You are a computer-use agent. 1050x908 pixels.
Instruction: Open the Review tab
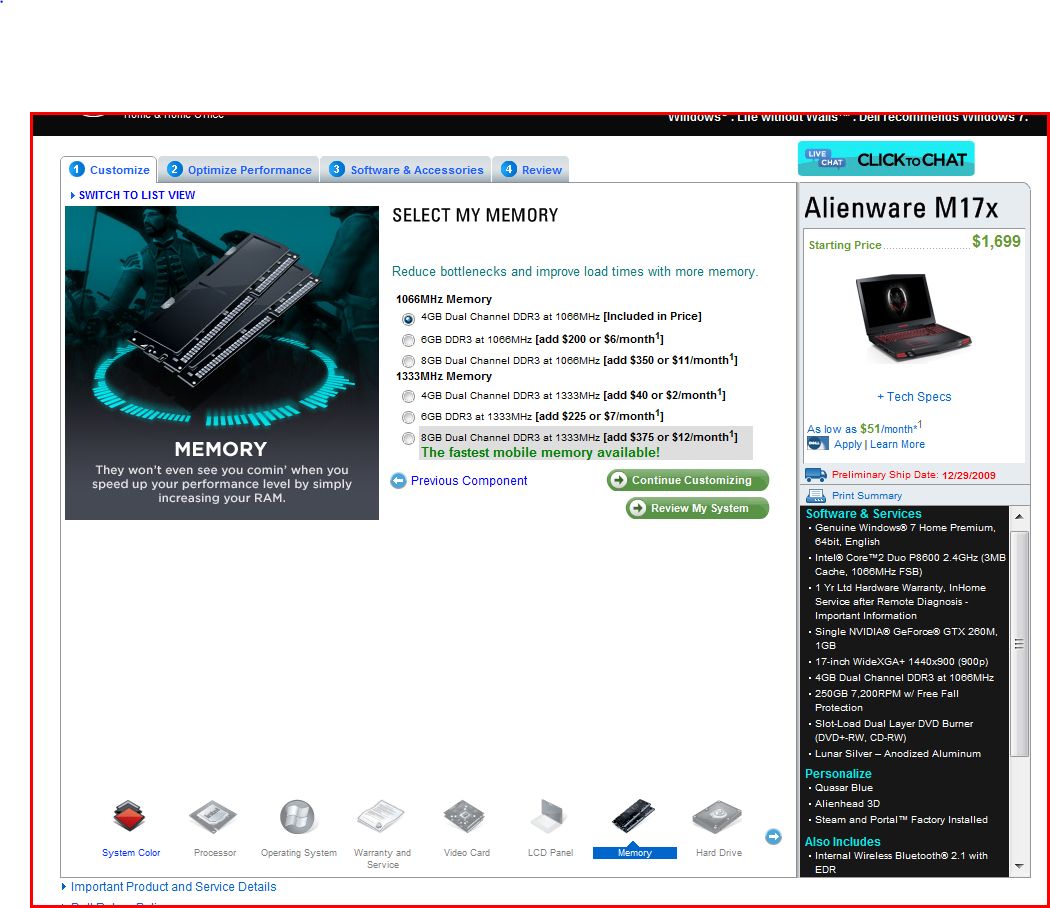[532, 170]
